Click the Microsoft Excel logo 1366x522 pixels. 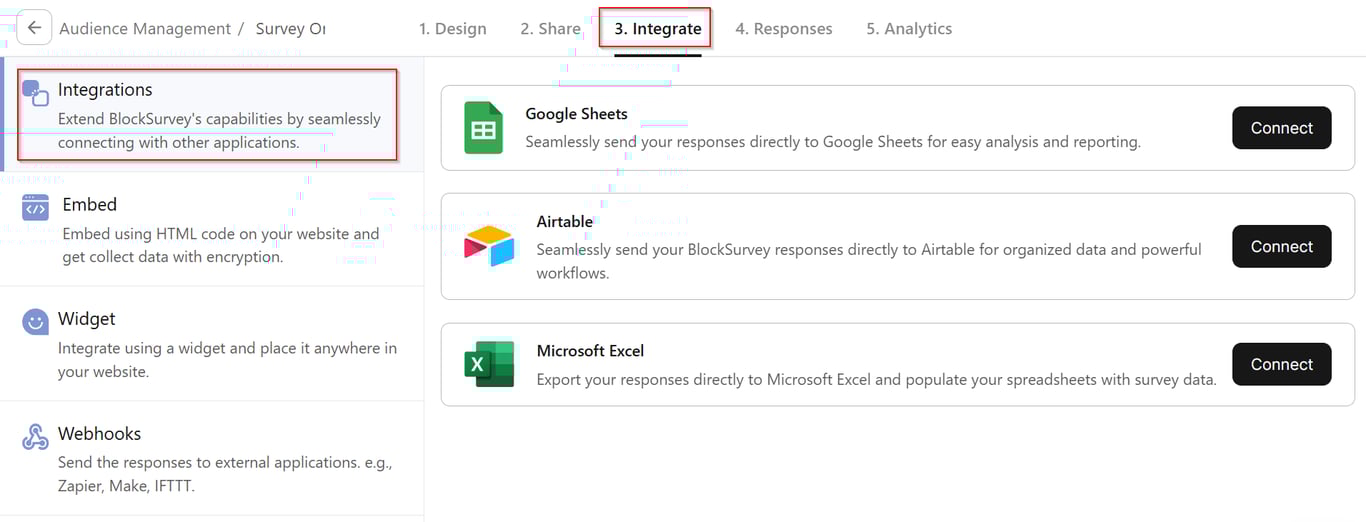[x=489, y=364]
